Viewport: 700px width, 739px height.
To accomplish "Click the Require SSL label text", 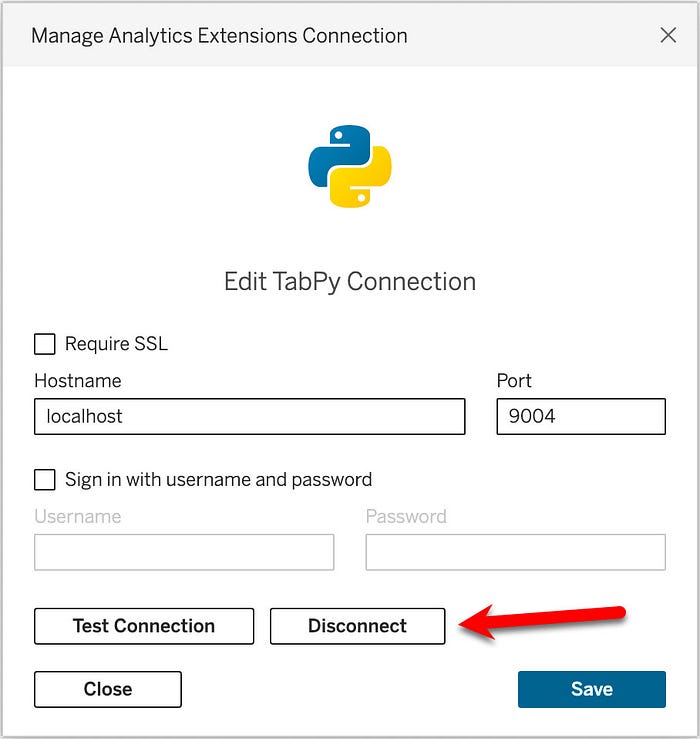I will pos(116,344).
